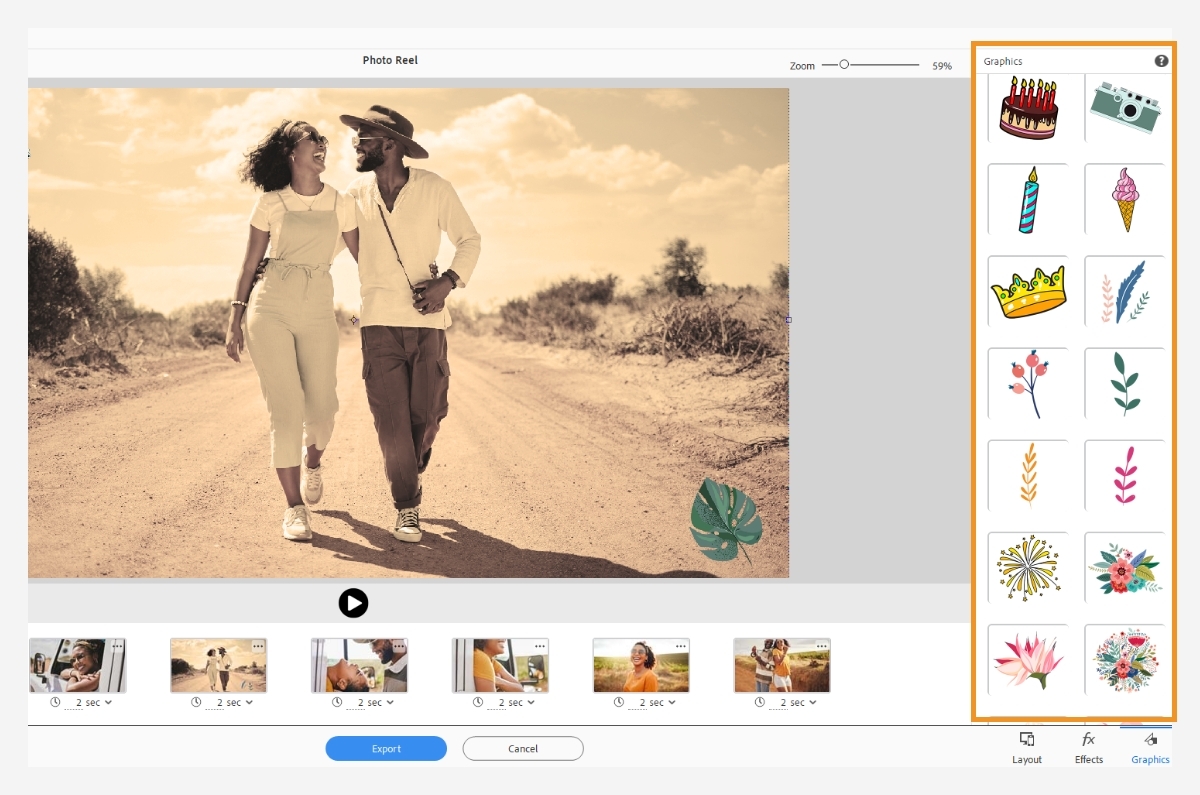The height and width of the screenshot is (795, 1200).
Task: Open the Layout panel
Action: click(x=1027, y=748)
